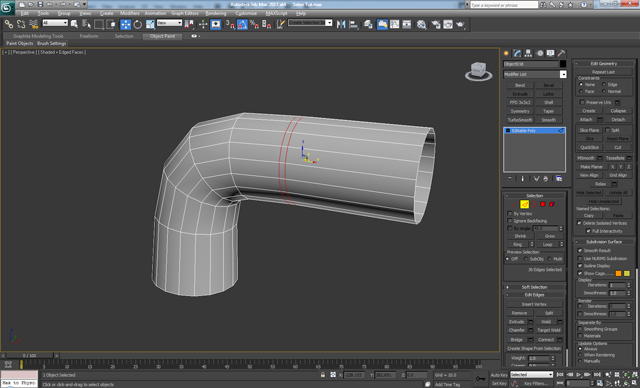Select the SubObj preview selection radio
Viewport: 640px width, 388px height.
tap(526, 259)
